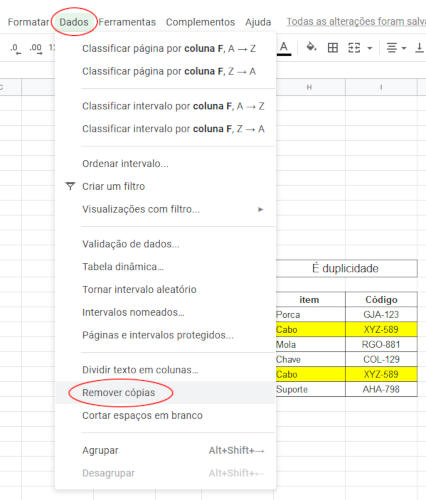Viewport: 426px width, 500px height.
Task: Choose Ordenar intervalo...
Action: tap(166, 164)
